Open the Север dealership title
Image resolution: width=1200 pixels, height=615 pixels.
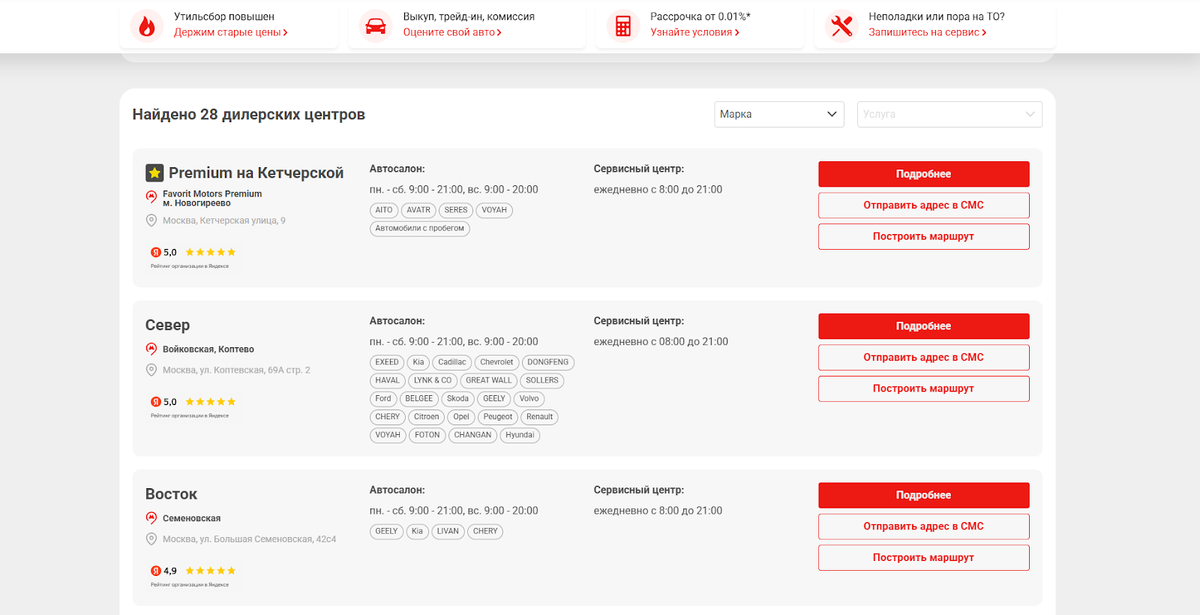tap(168, 325)
